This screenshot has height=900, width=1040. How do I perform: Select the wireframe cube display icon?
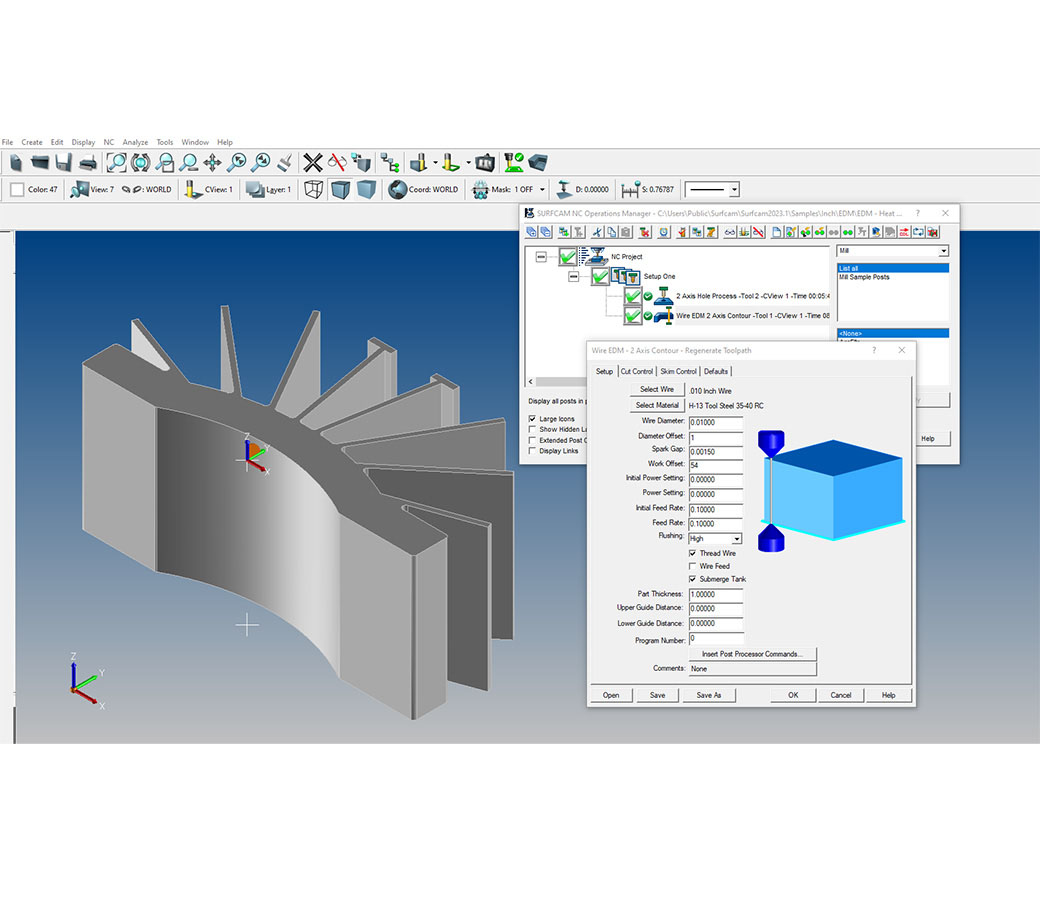314,189
